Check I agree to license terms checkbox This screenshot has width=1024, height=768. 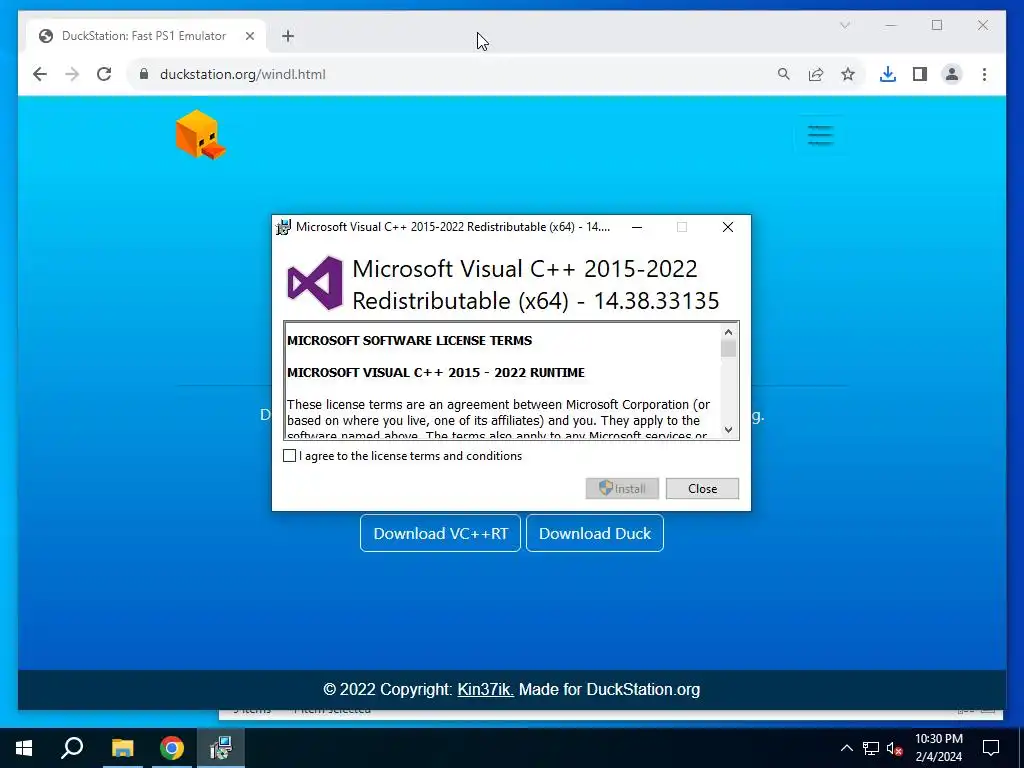pos(289,455)
